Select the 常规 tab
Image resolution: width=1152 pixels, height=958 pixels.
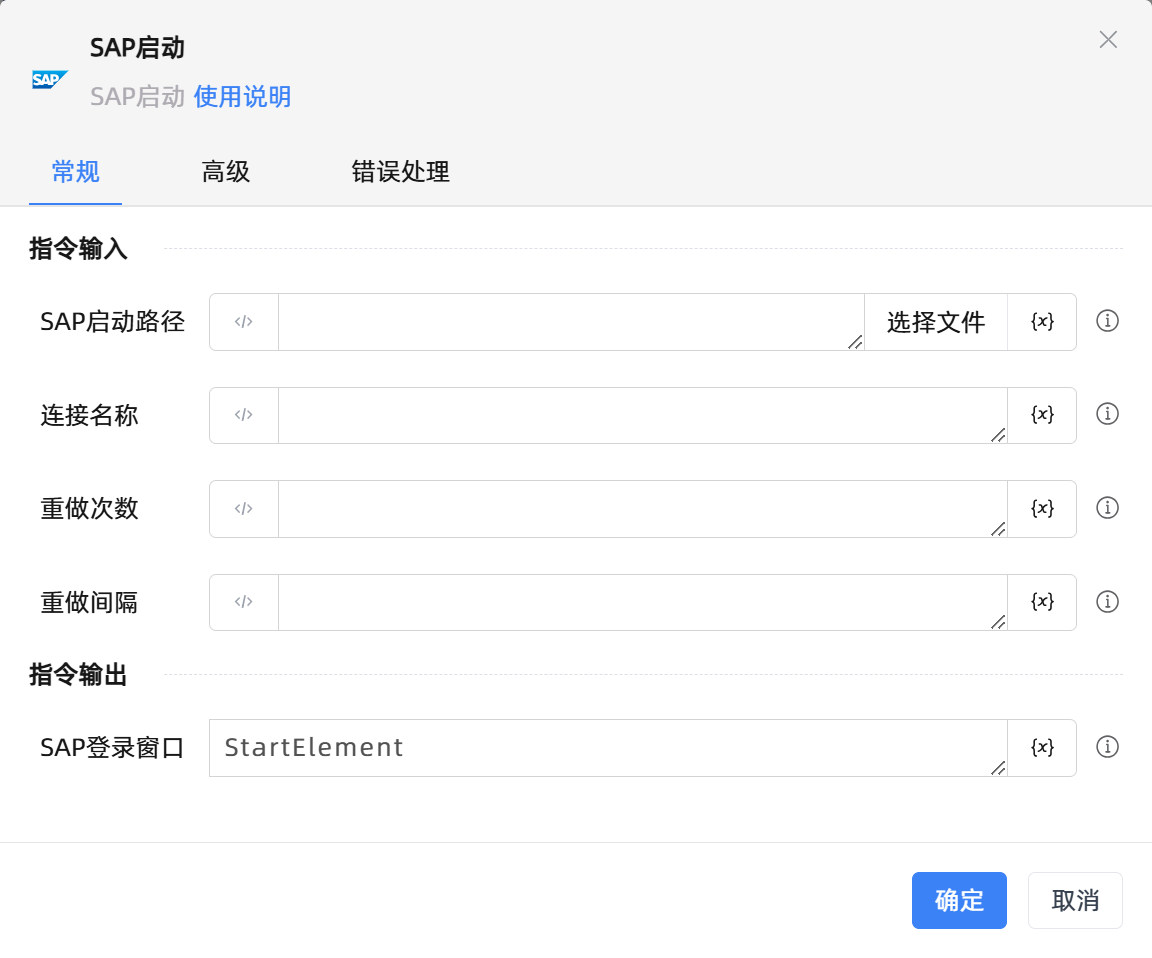[x=75, y=172]
